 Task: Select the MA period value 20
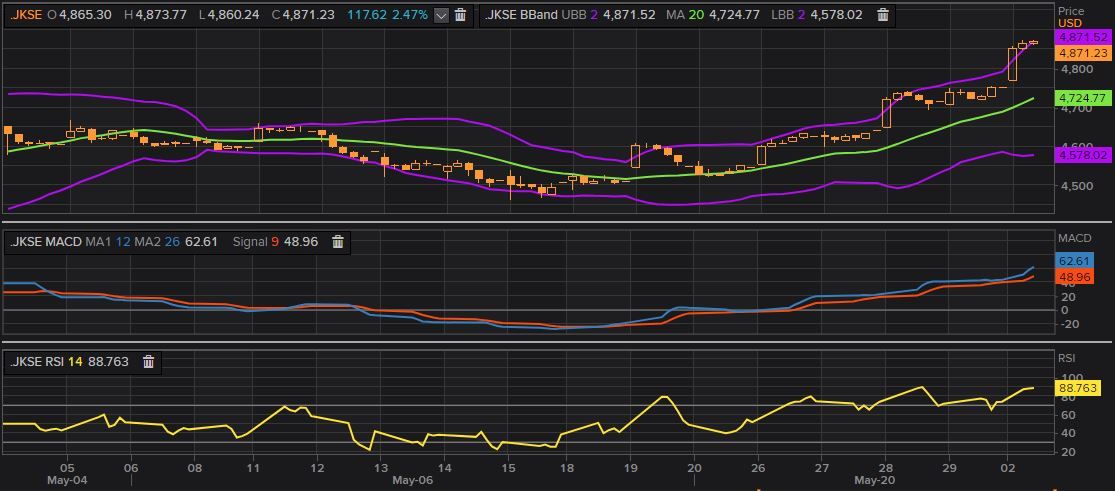tap(697, 14)
